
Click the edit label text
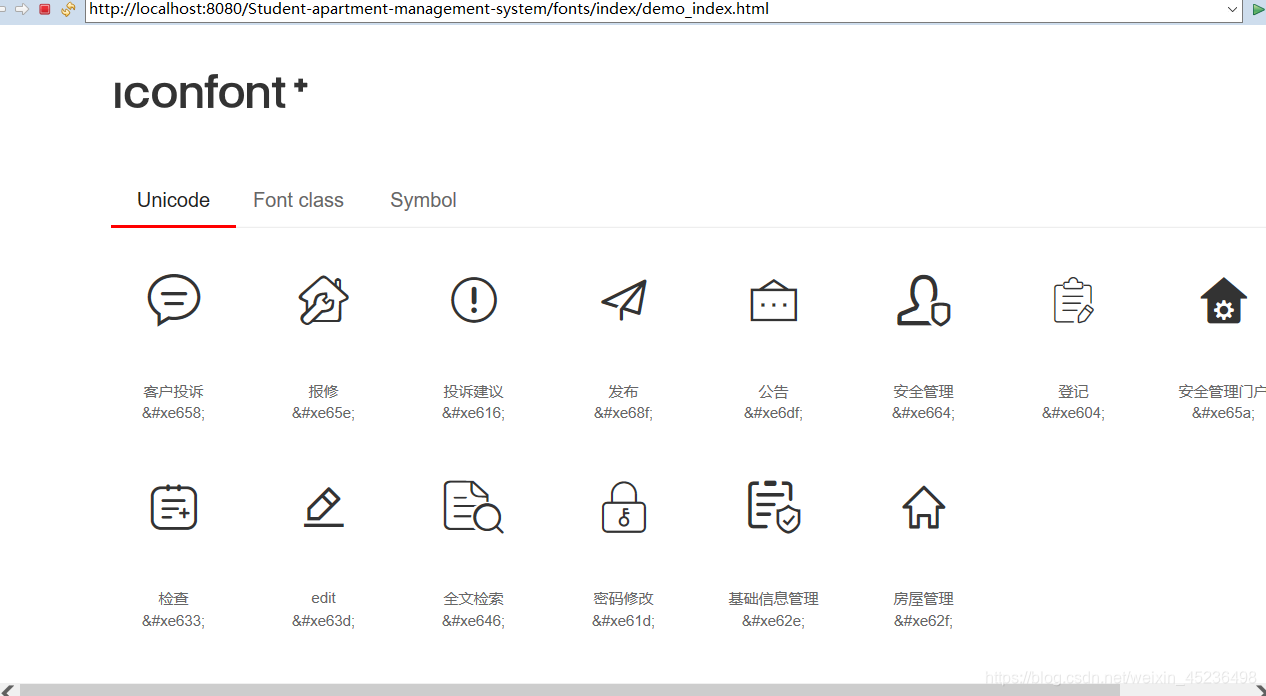tap(324, 598)
